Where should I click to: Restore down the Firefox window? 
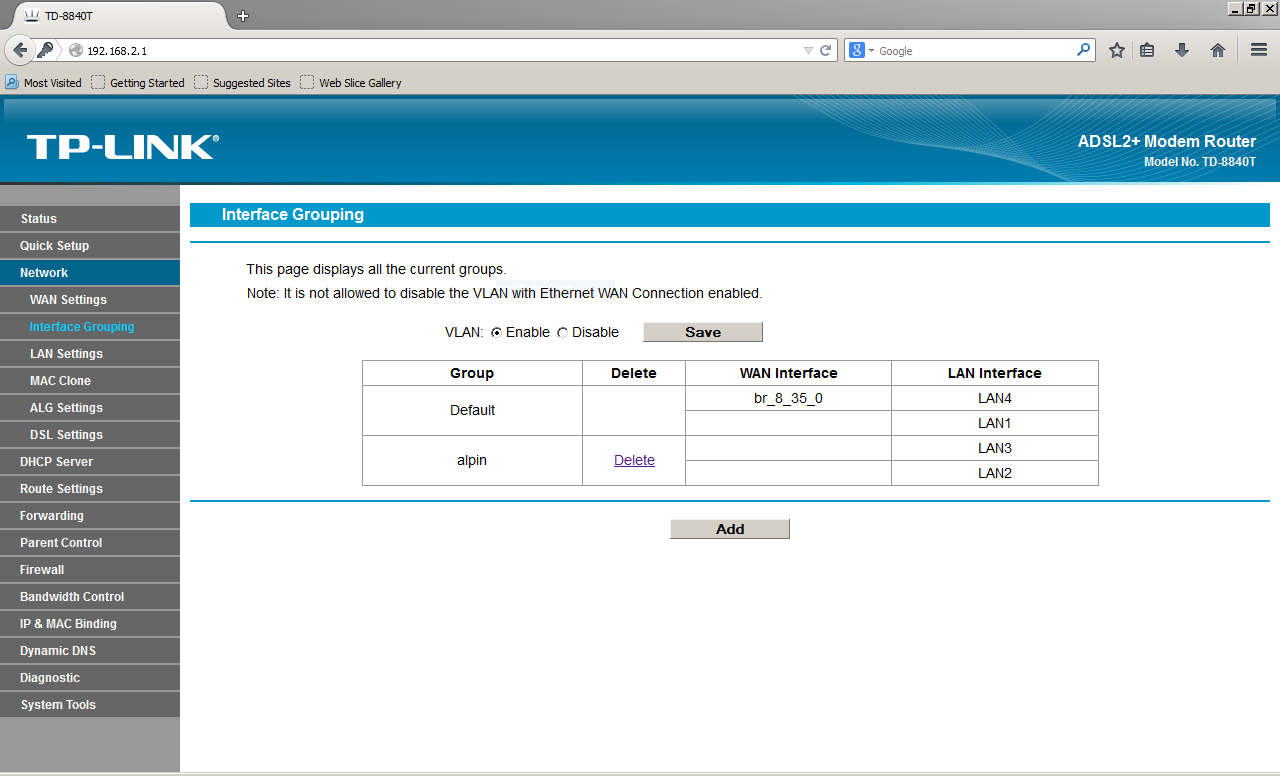coord(1251,8)
